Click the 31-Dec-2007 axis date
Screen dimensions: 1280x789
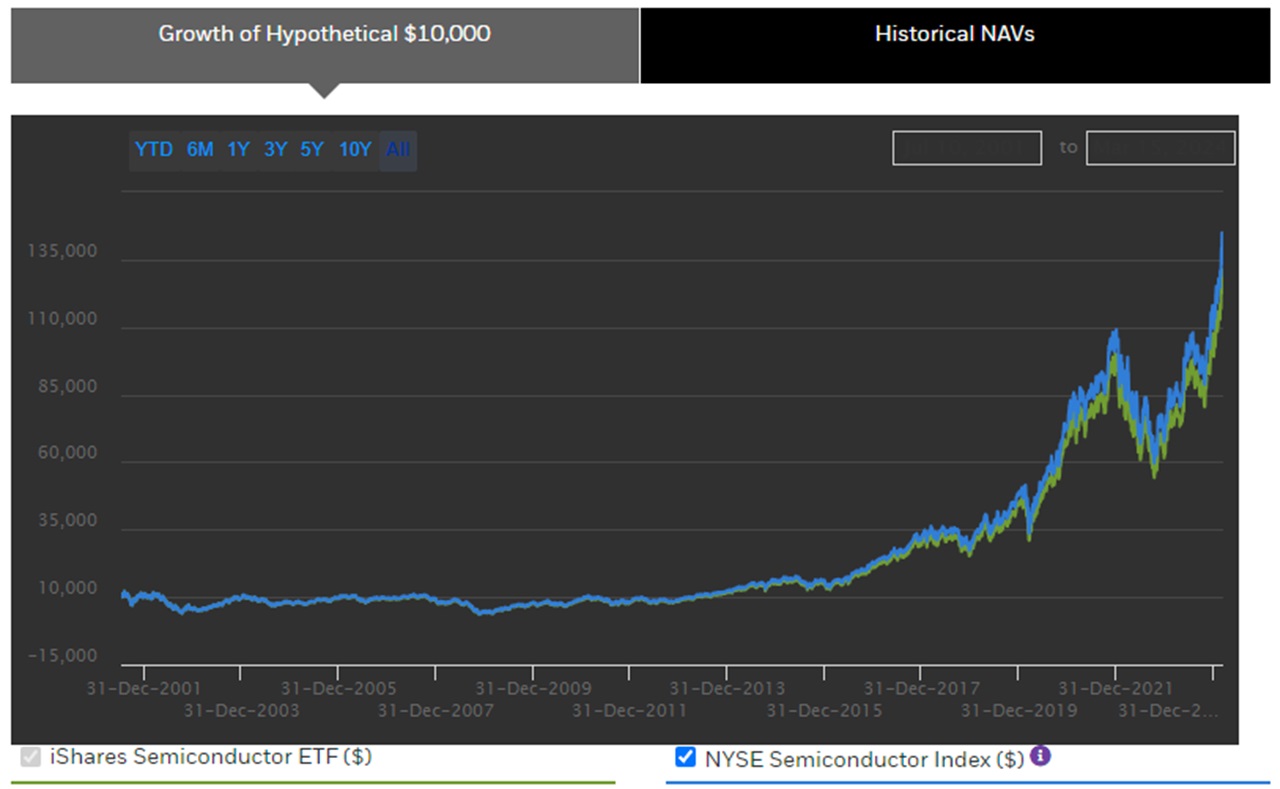coord(436,711)
